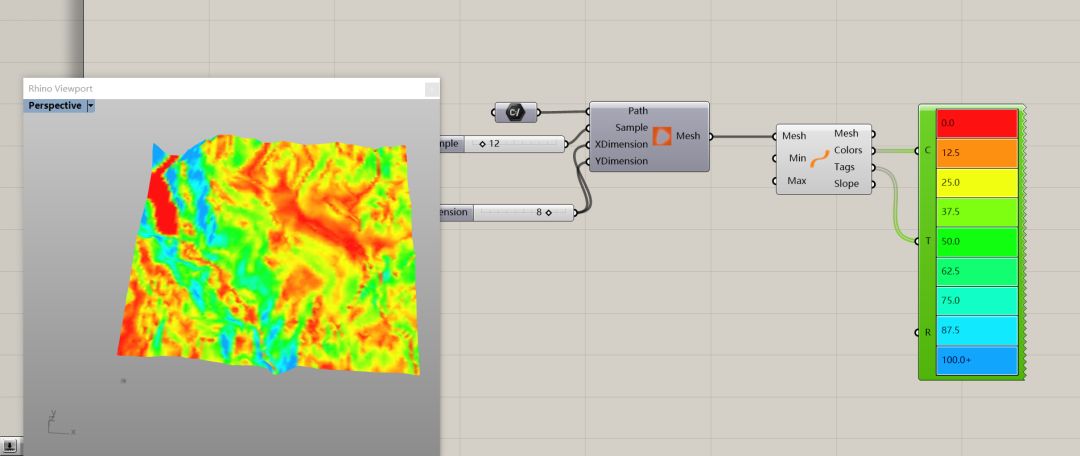Viewport: 1080px width, 456px height.
Task: Click the XYZ axis gizmo in viewport
Action: point(59,423)
